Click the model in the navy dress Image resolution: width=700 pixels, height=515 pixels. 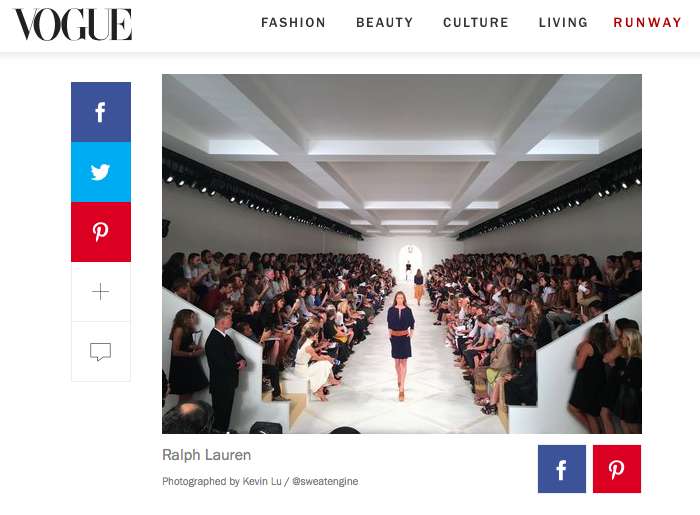[400, 346]
